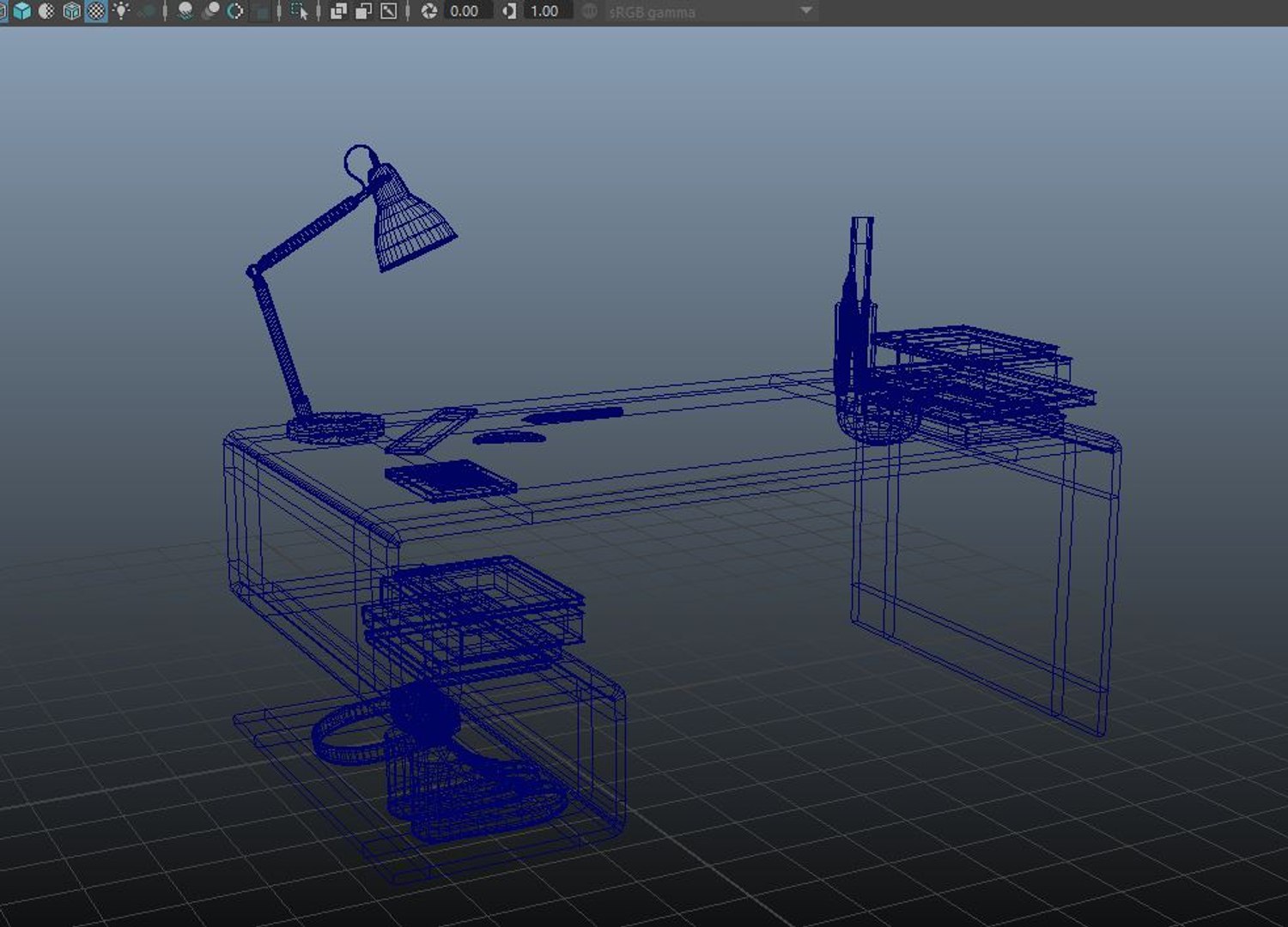Toggle use default material sphere icon
1288x927 pixels.
[46, 11]
